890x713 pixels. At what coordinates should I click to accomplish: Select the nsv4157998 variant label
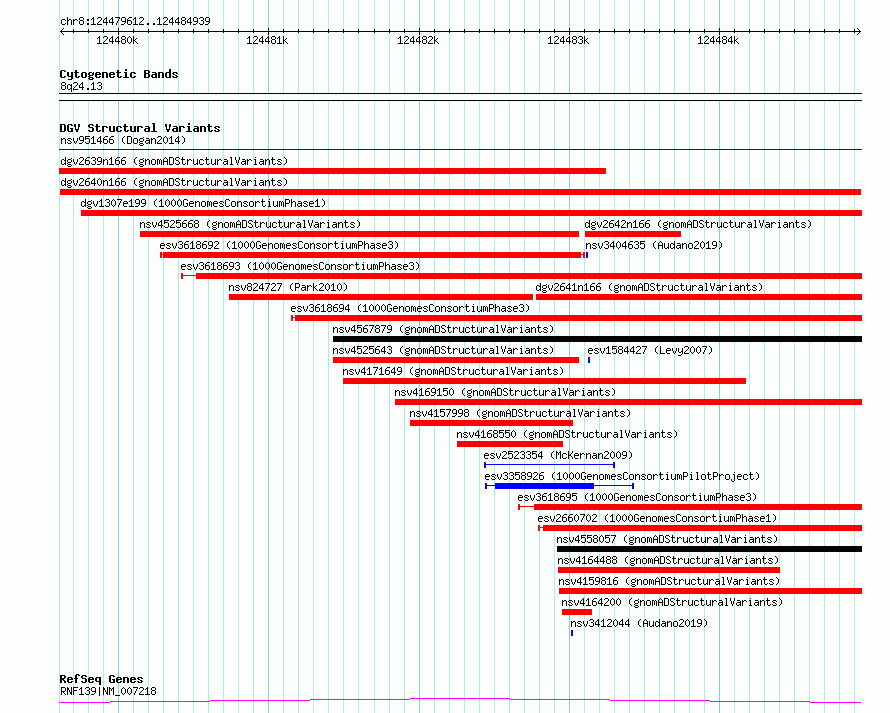pos(520,413)
